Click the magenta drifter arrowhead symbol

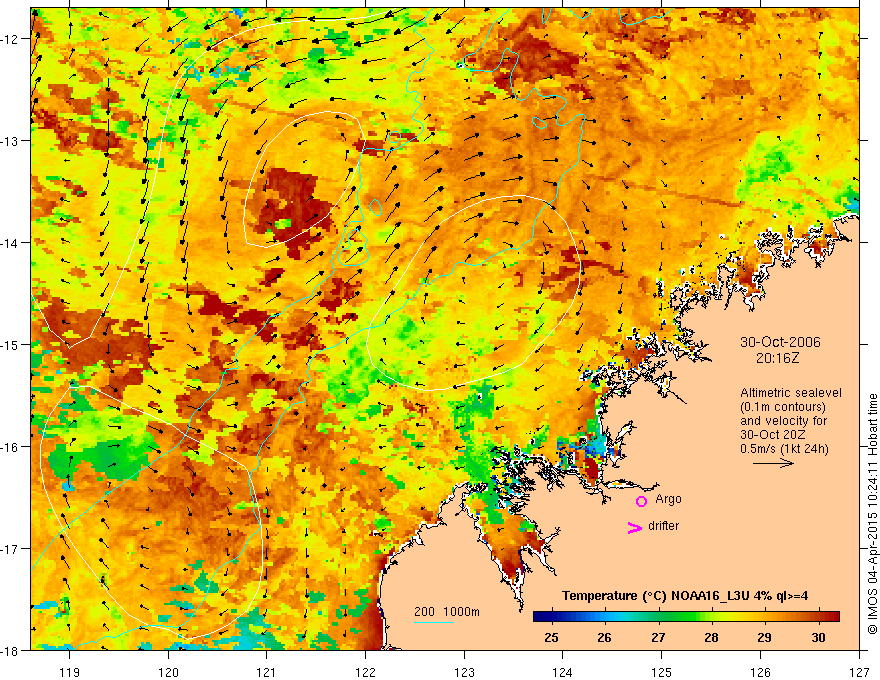tap(635, 527)
